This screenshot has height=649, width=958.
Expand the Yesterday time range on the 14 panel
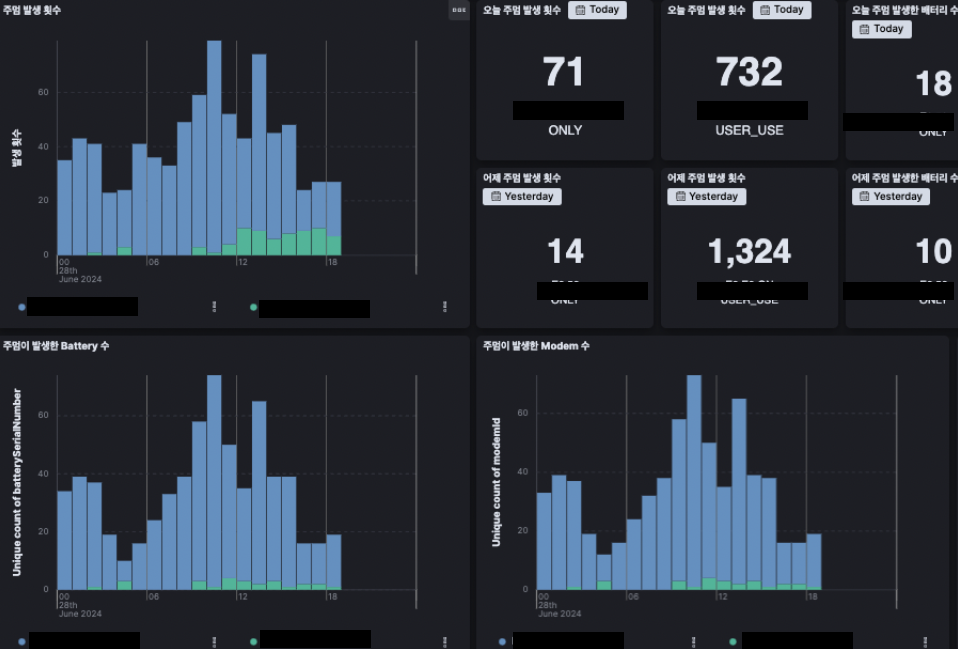click(x=522, y=197)
